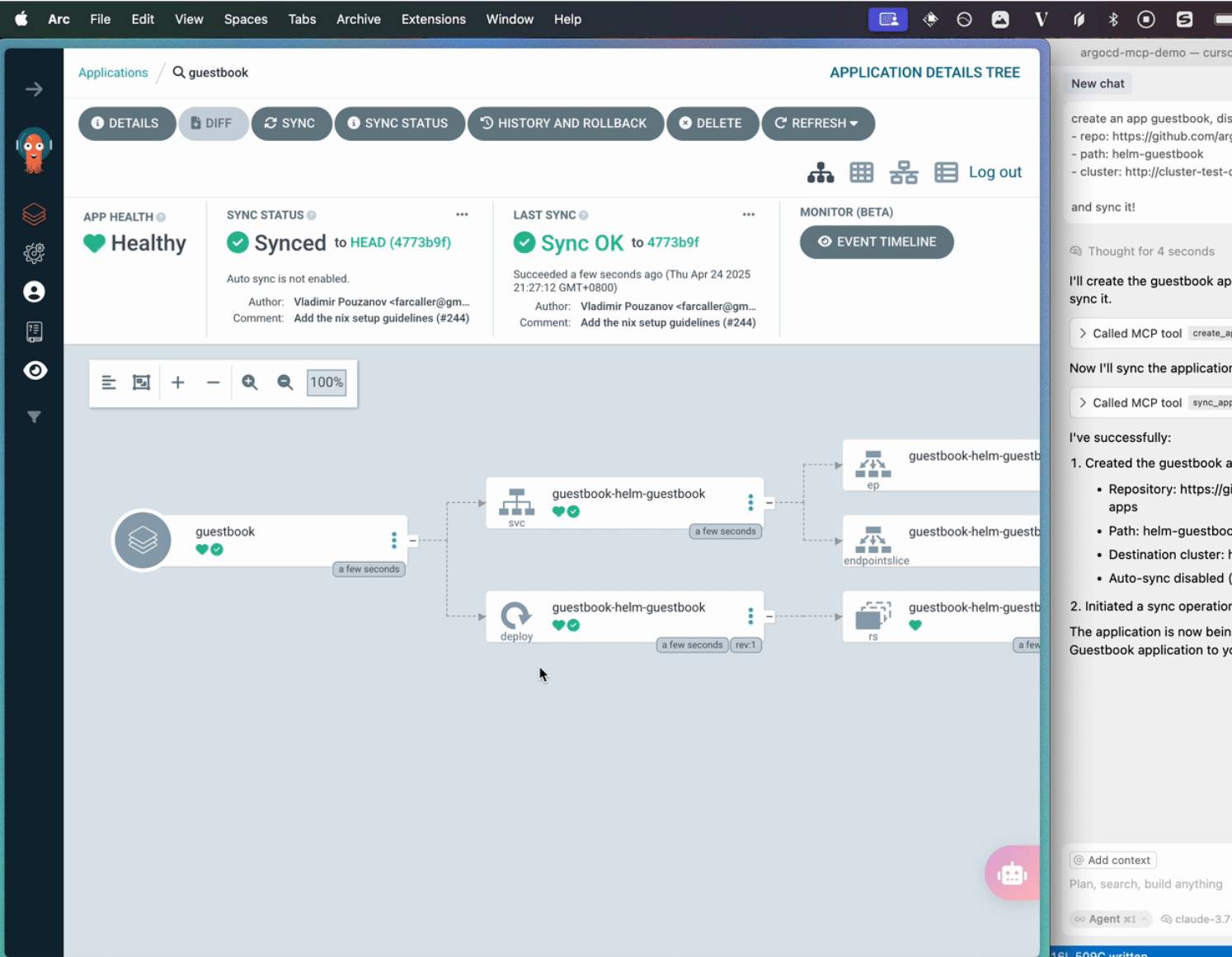Open User Info icon in sidebar
This screenshot has width=1232, height=957.
click(34, 292)
